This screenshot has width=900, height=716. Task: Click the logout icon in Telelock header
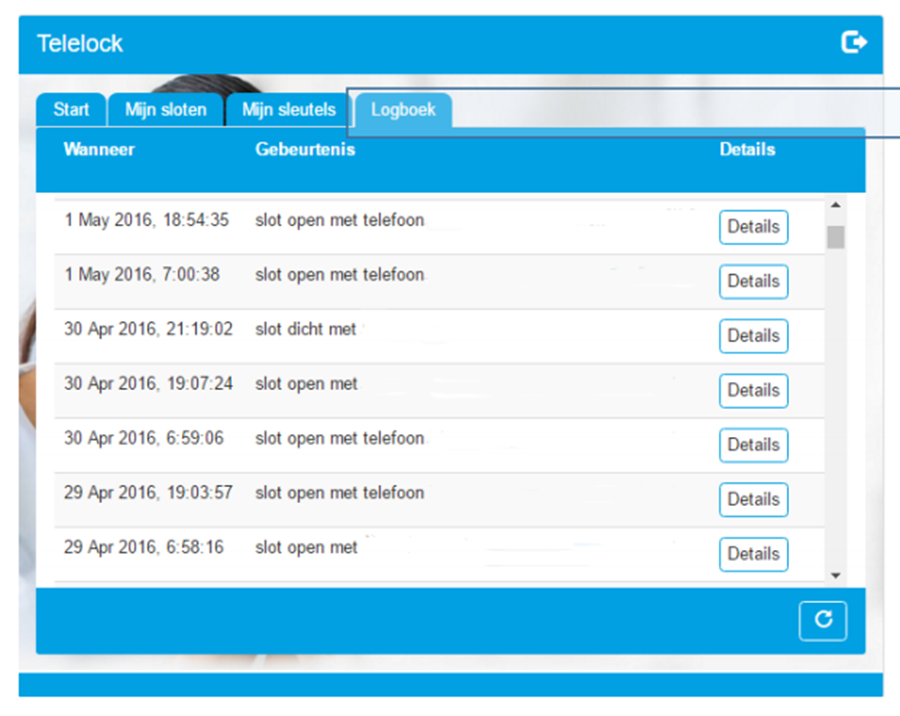(853, 42)
